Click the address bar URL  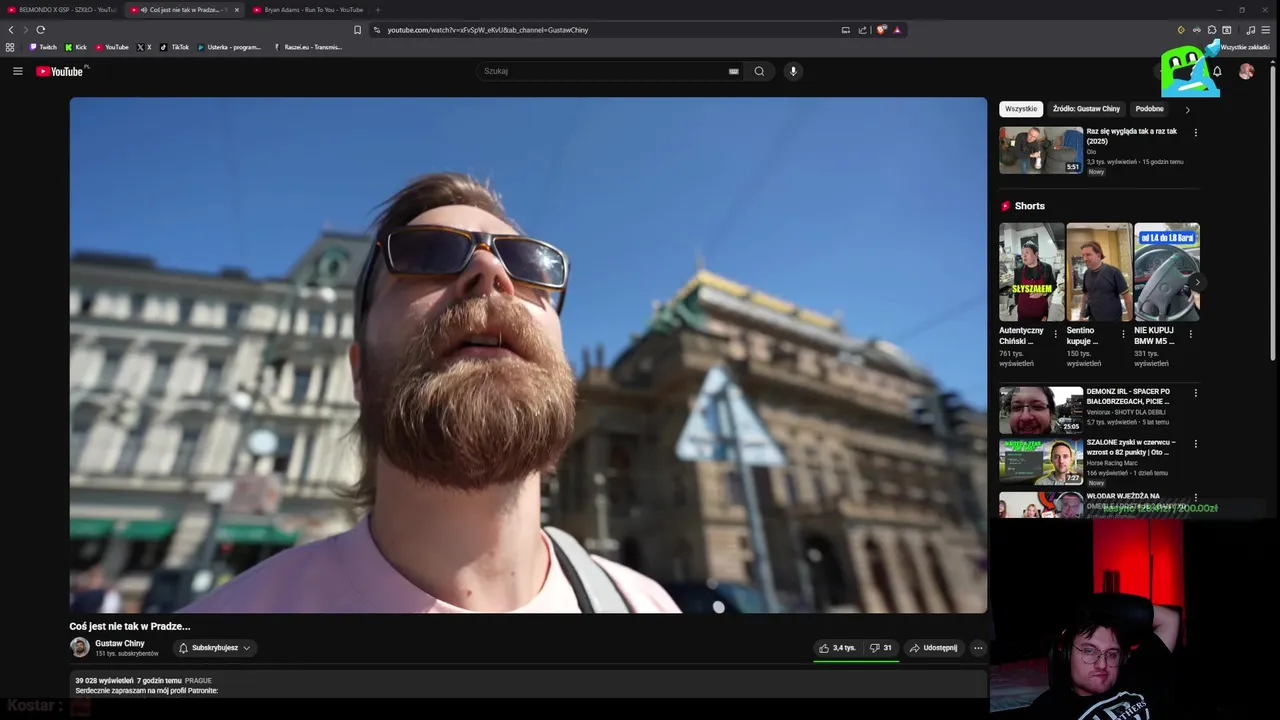tap(488, 30)
